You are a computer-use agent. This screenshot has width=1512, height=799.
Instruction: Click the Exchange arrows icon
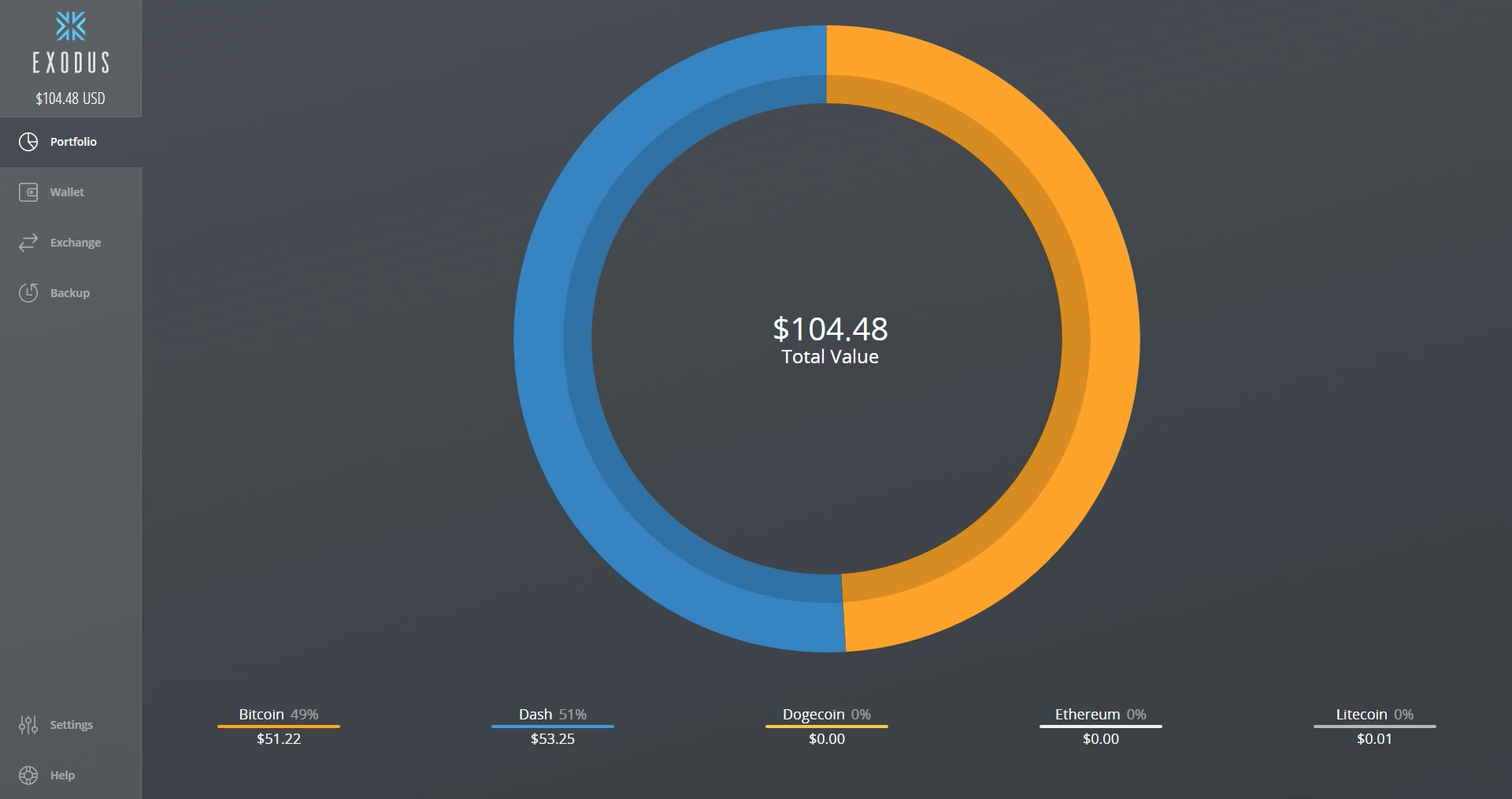coord(28,243)
